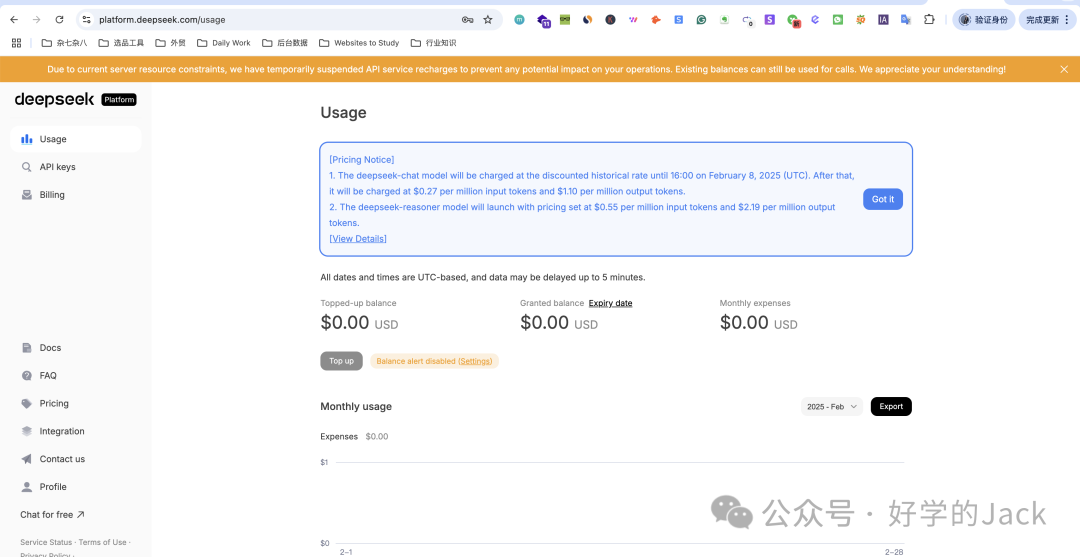Viewport: 1080px width, 557px height.
Task: Click the extension with red 新 badge
Action: click(x=793, y=21)
